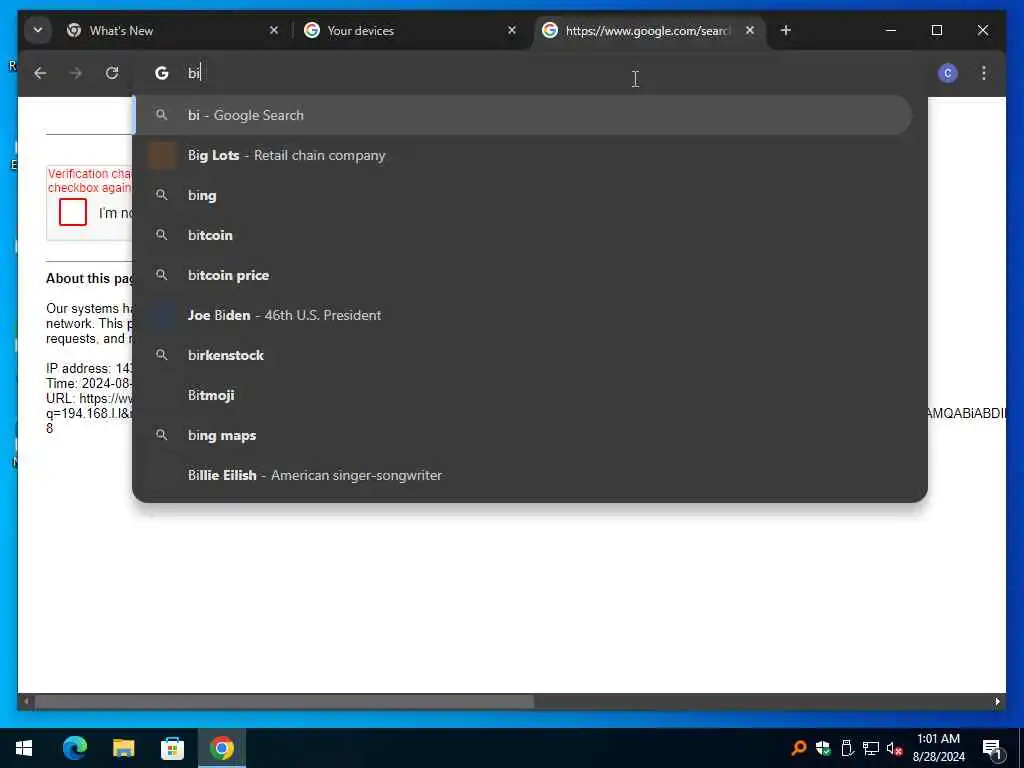This screenshot has height=768, width=1024.
Task: Click the Chrome taskbar icon
Action: (x=221, y=748)
